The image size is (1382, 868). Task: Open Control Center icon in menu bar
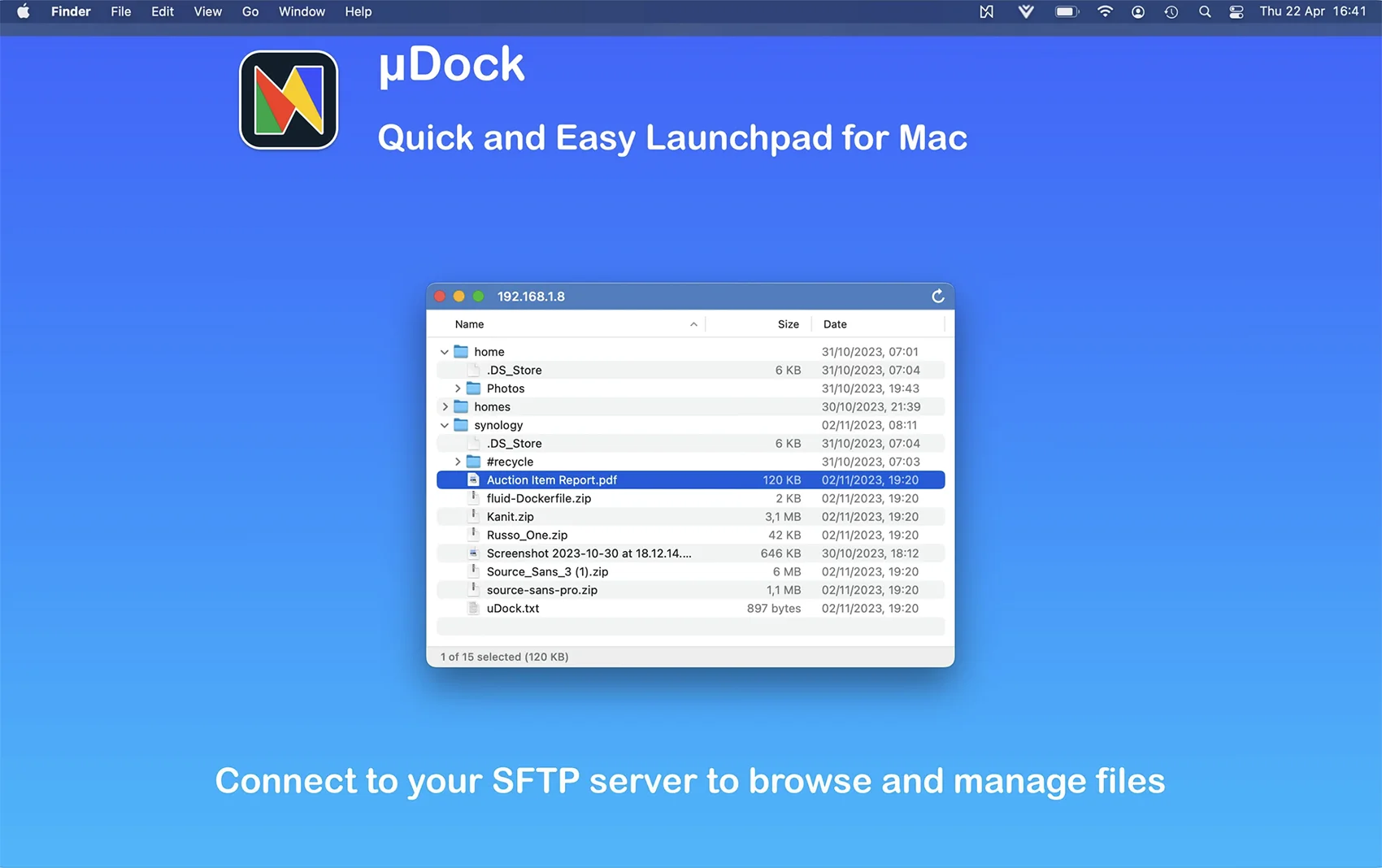tap(1236, 11)
